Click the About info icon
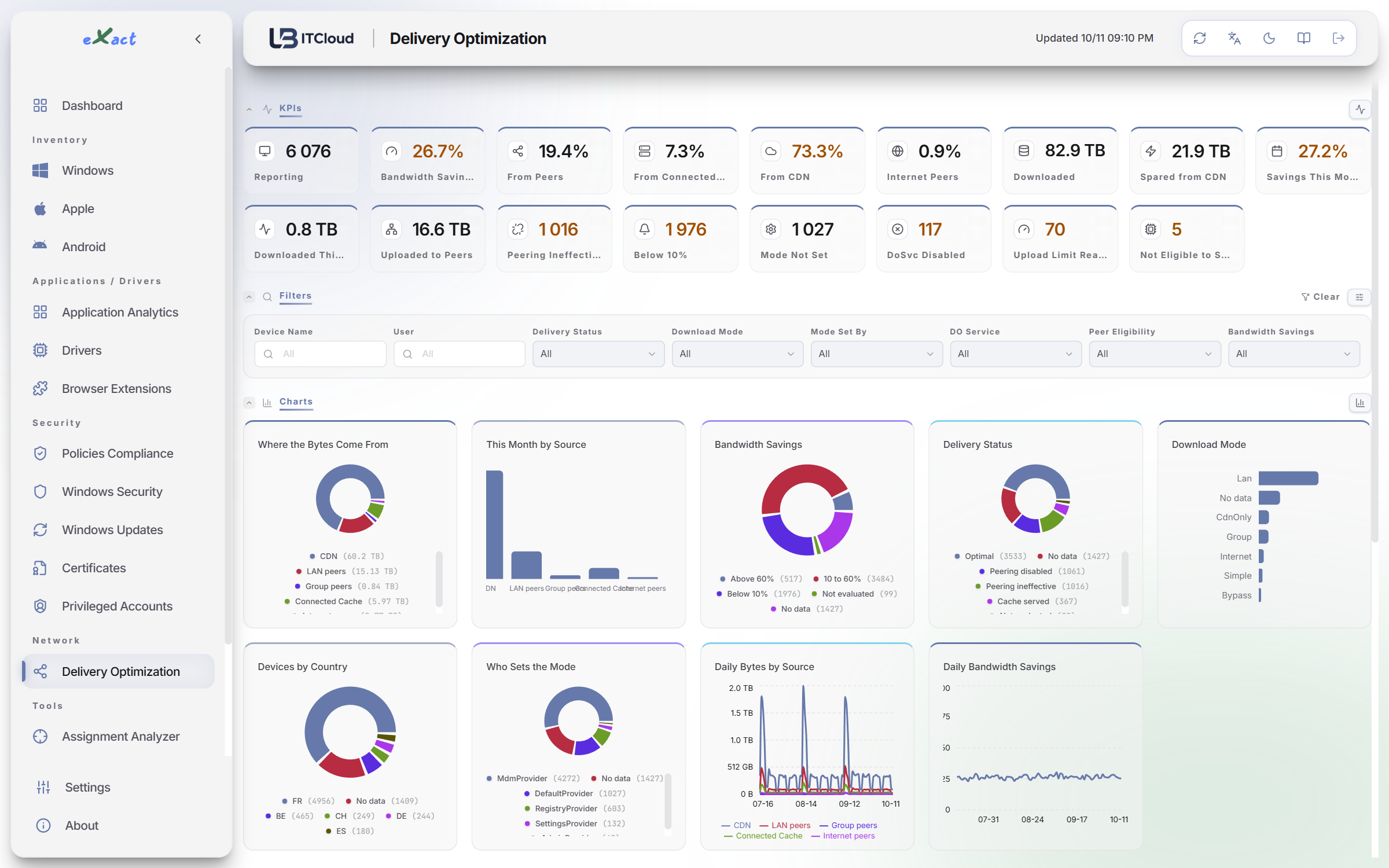 pos(43,825)
